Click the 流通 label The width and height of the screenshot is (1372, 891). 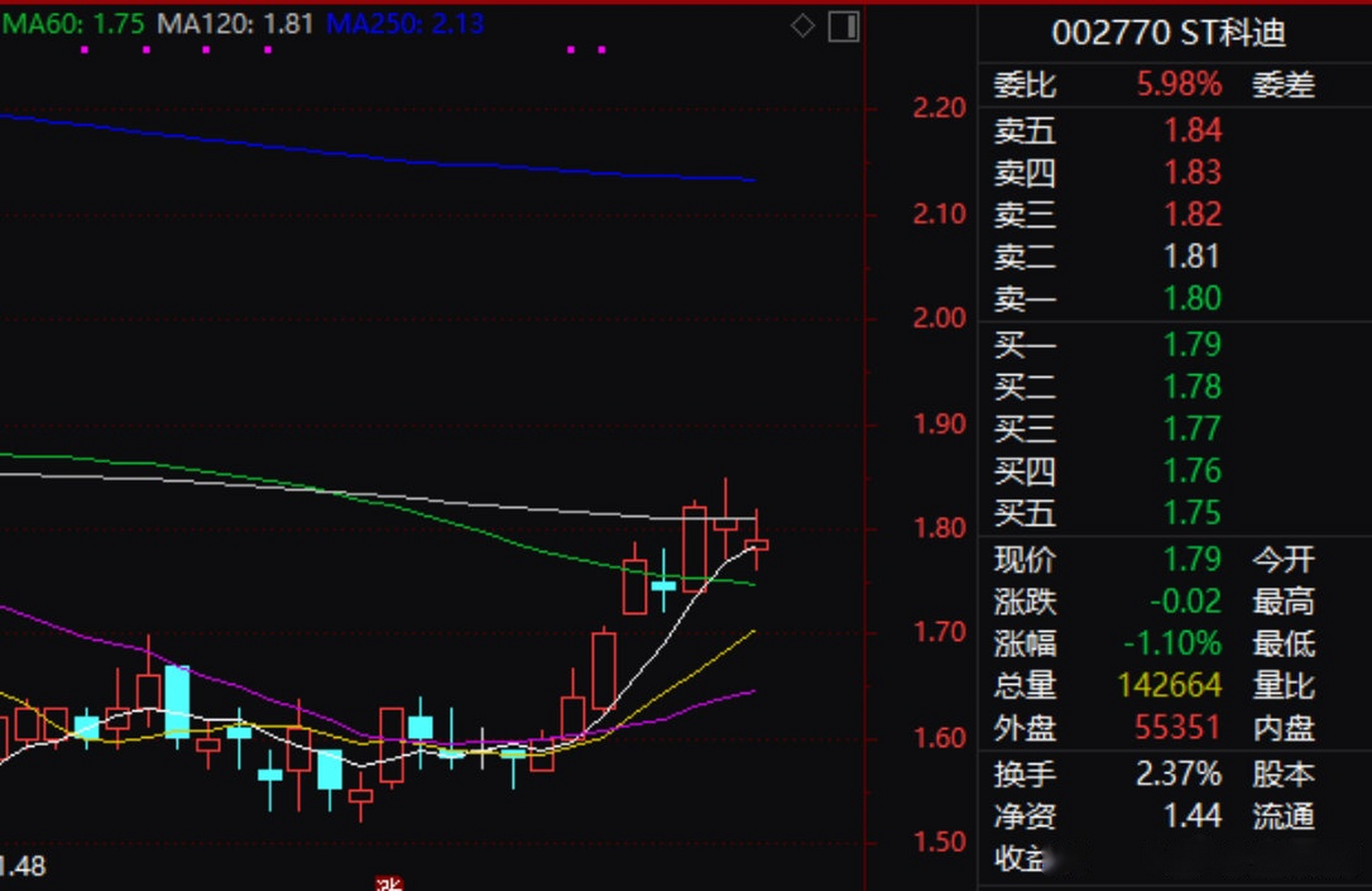click(1284, 816)
